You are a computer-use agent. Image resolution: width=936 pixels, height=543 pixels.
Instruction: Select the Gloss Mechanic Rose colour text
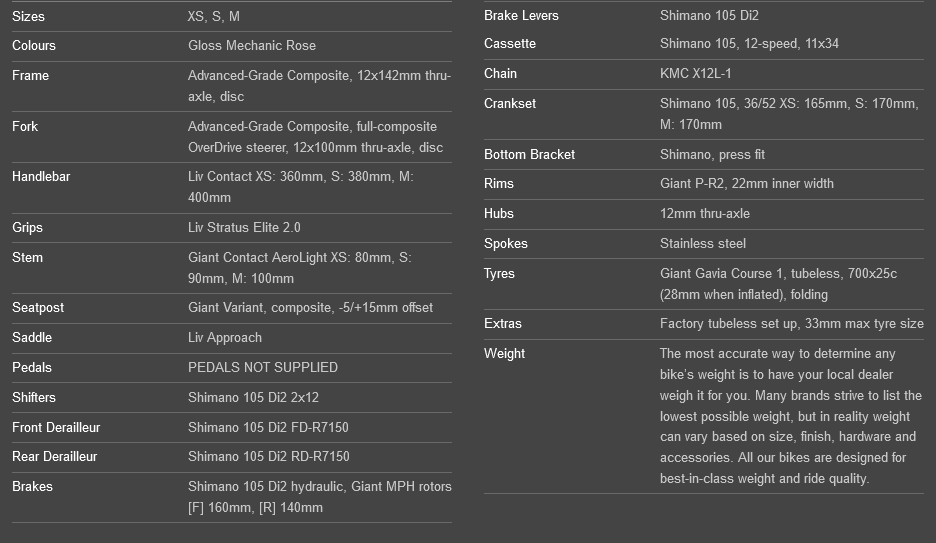click(252, 46)
